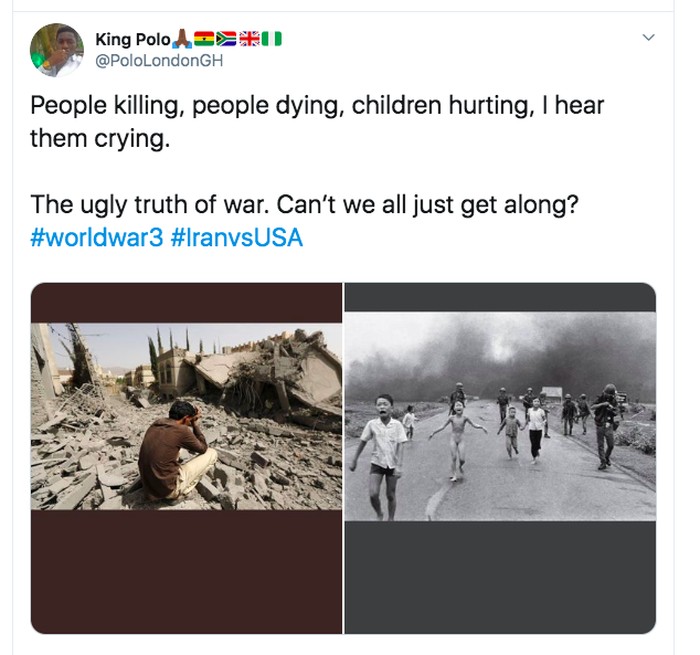
Task: Visit the @PoloLondonGH handle link
Action: click(x=159, y=61)
